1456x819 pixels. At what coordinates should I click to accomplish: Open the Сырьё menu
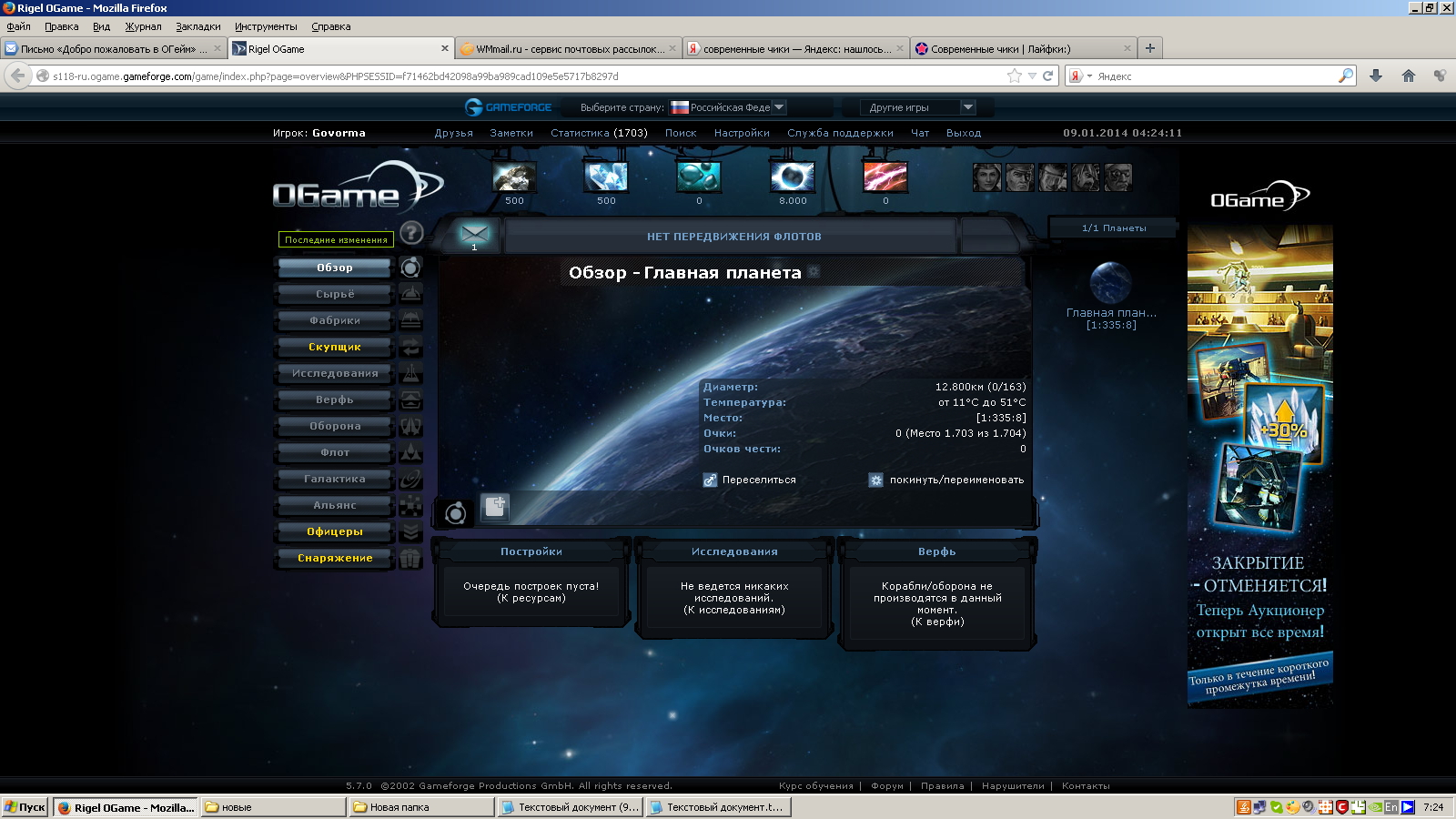pyautogui.click(x=335, y=294)
